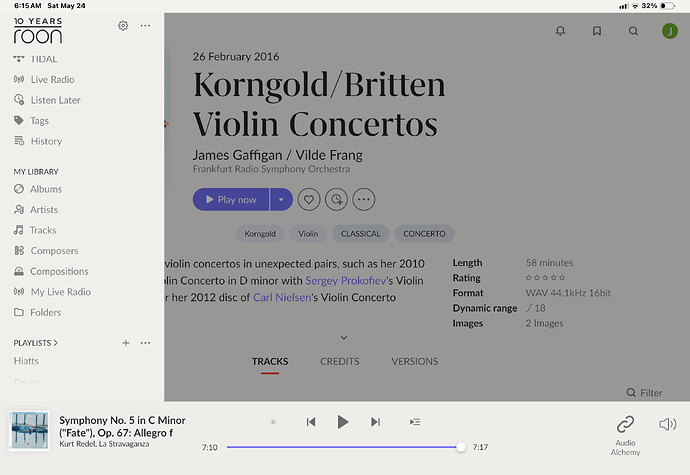
Task: Open bookmarks icon in top bar
Action: tap(597, 31)
